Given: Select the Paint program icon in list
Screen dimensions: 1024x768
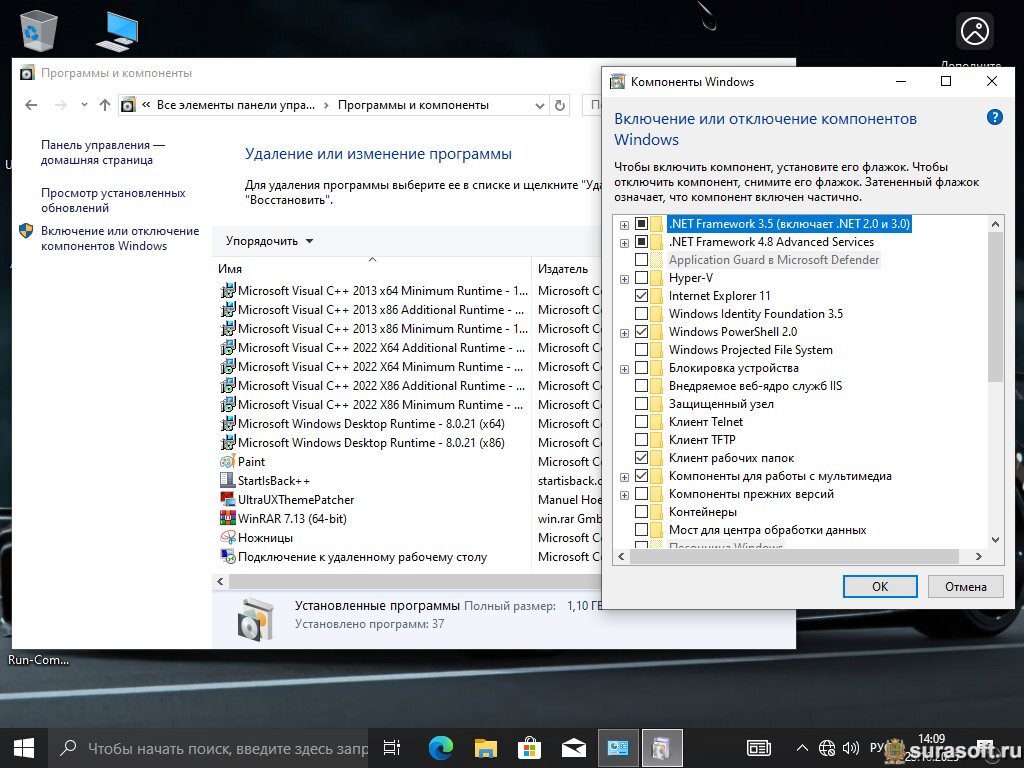Looking at the screenshot, I should tap(228, 462).
